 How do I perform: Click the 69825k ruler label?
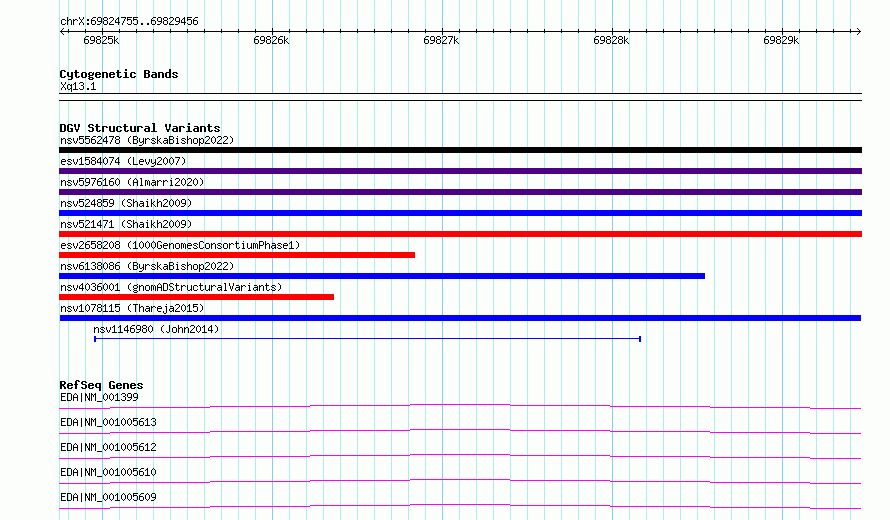101,40
